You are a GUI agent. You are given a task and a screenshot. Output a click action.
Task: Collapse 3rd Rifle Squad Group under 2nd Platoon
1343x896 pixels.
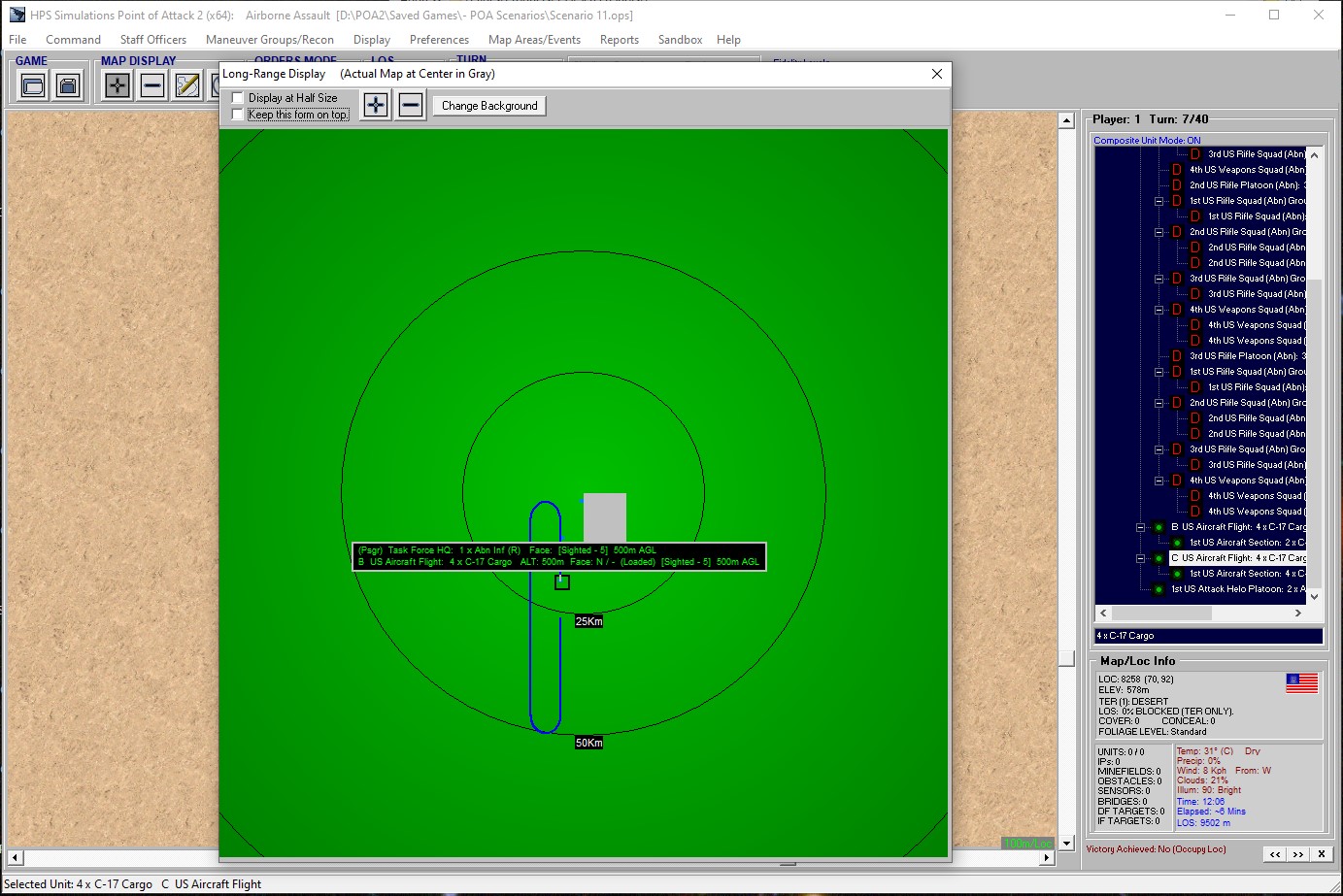(x=1158, y=279)
